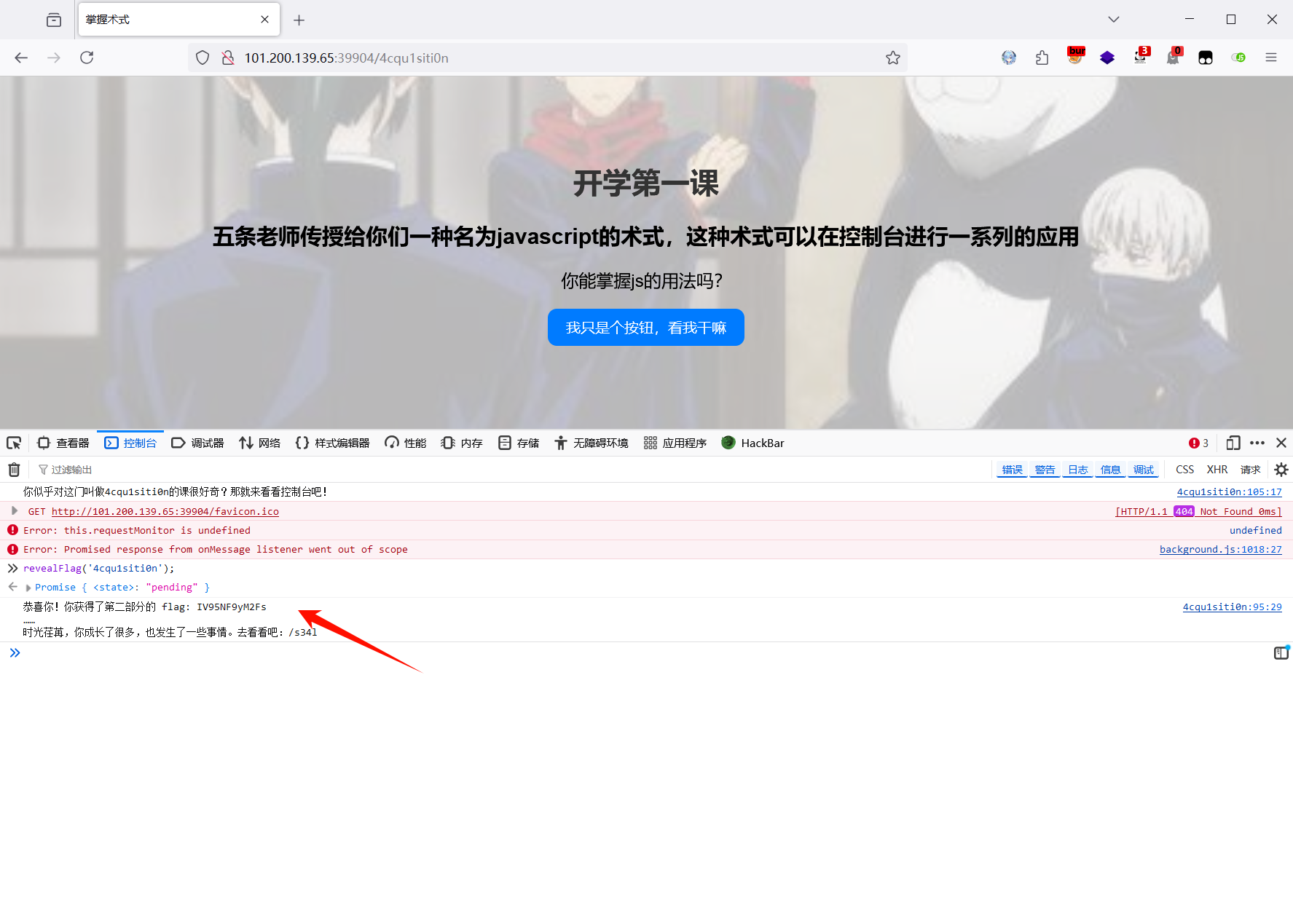Open source link 4cqu1siti0n:105:17
The height and width of the screenshot is (924, 1293).
tap(1229, 492)
